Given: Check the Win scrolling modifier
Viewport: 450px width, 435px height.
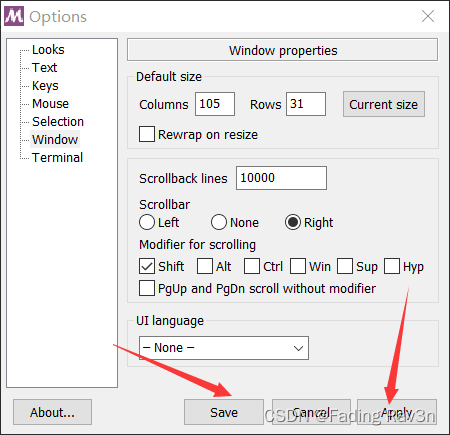Looking at the screenshot, I should click(x=298, y=266).
